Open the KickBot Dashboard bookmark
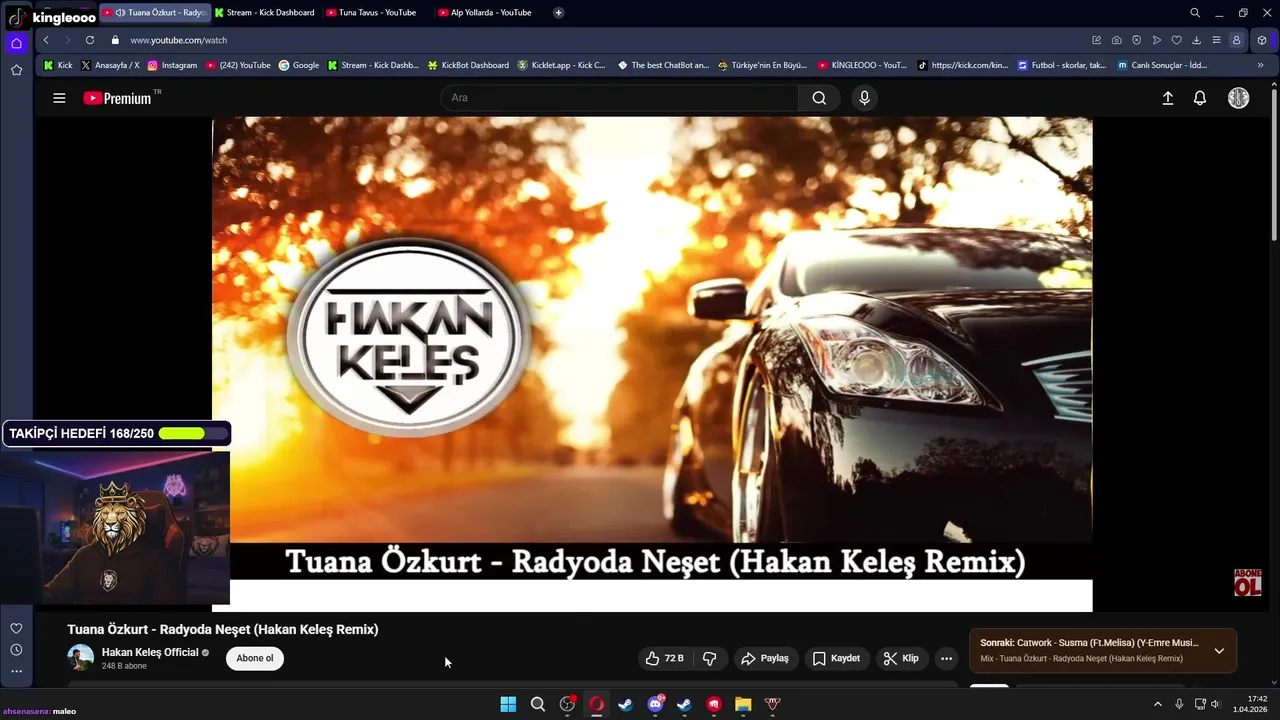 468,65
